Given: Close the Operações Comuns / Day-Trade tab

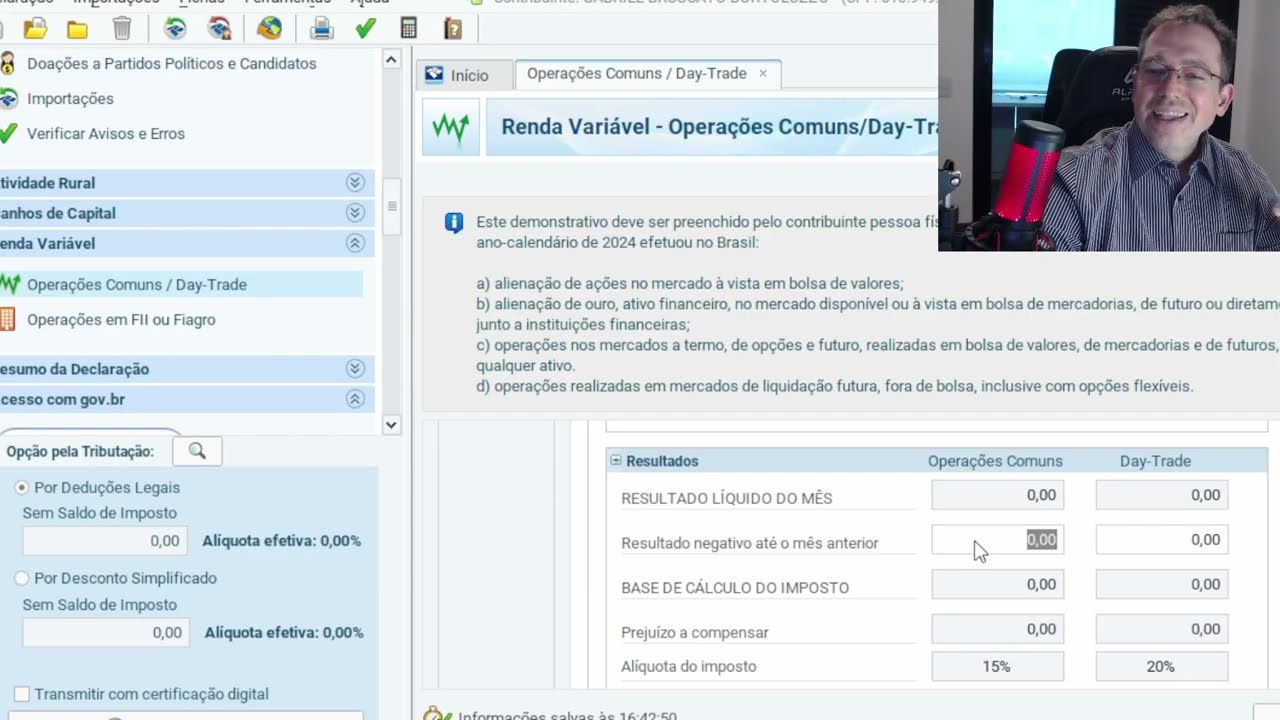Looking at the screenshot, I should [763, 74].
